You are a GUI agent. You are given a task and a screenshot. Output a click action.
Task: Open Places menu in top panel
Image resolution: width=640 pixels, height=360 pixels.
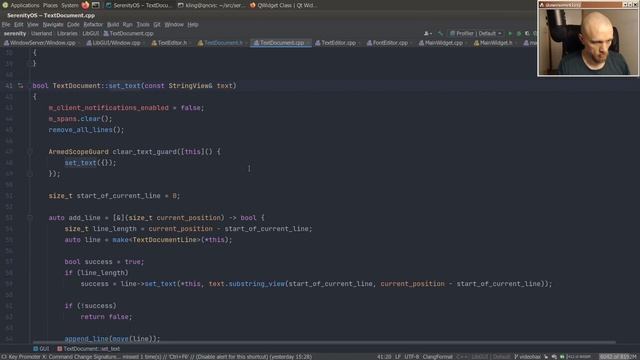pyautogui.click(x=50, y=5)
